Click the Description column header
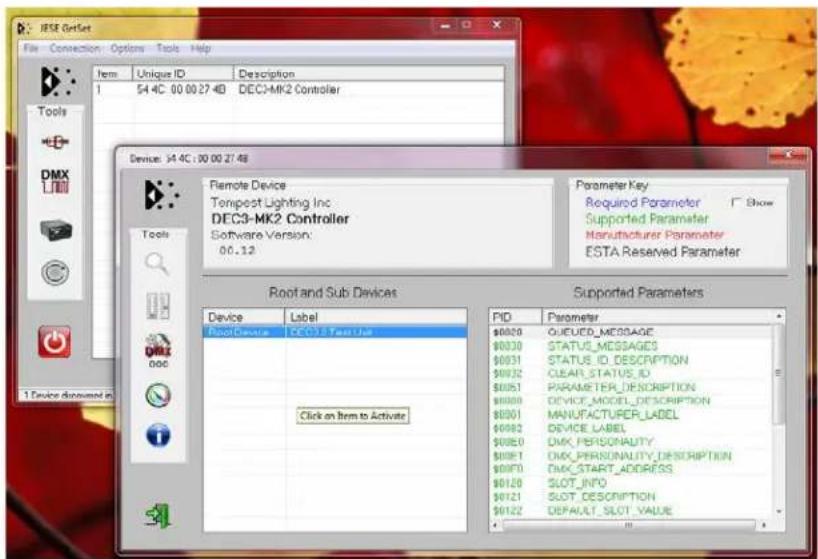This screenshot has width=818, height=559. pos(368,74)
